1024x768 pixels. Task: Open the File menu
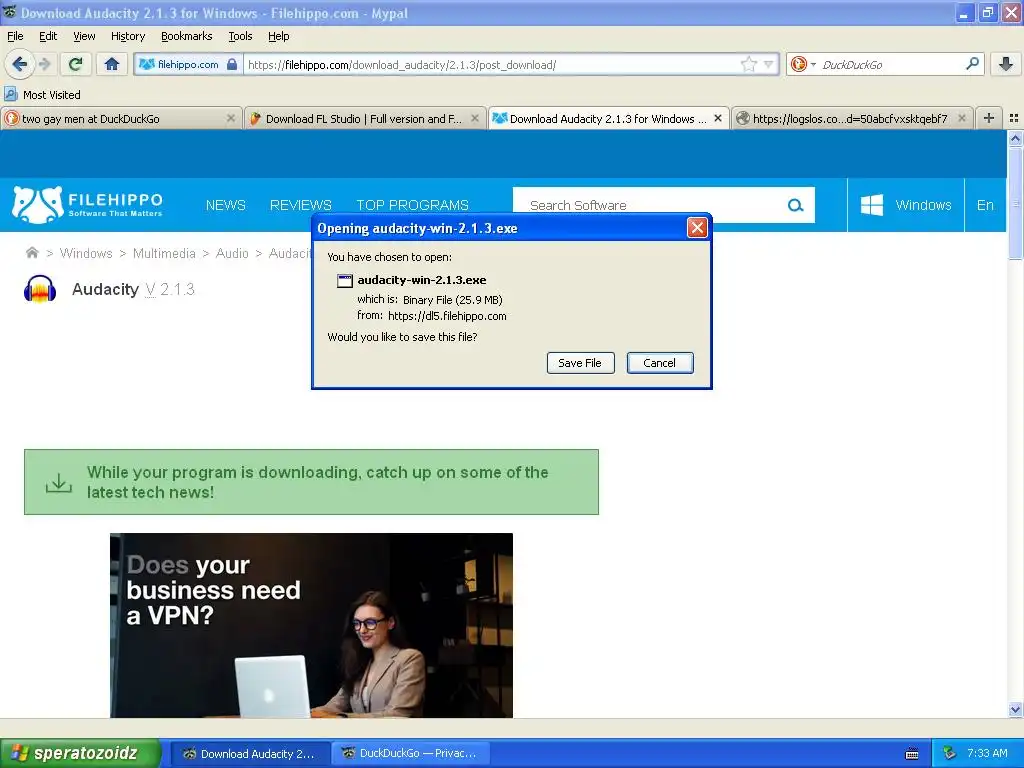click(x=15, y=36)
